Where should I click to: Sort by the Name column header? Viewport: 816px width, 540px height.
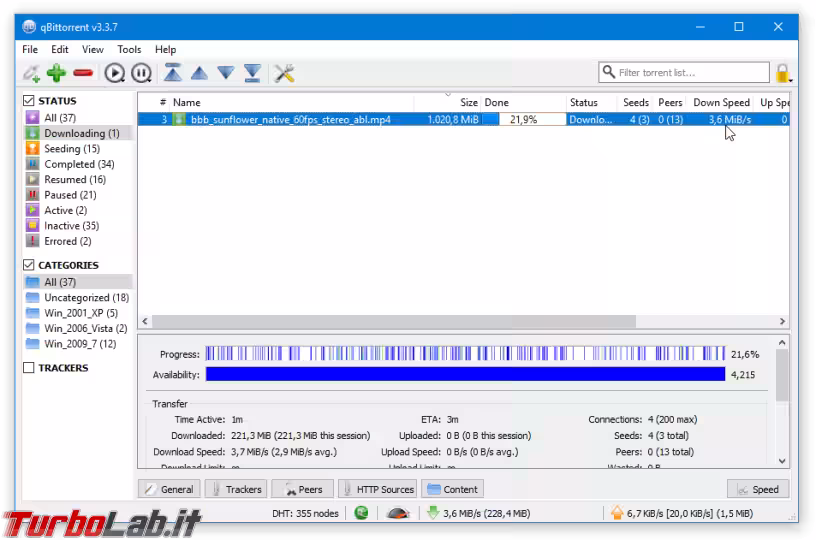click(291, 102)
